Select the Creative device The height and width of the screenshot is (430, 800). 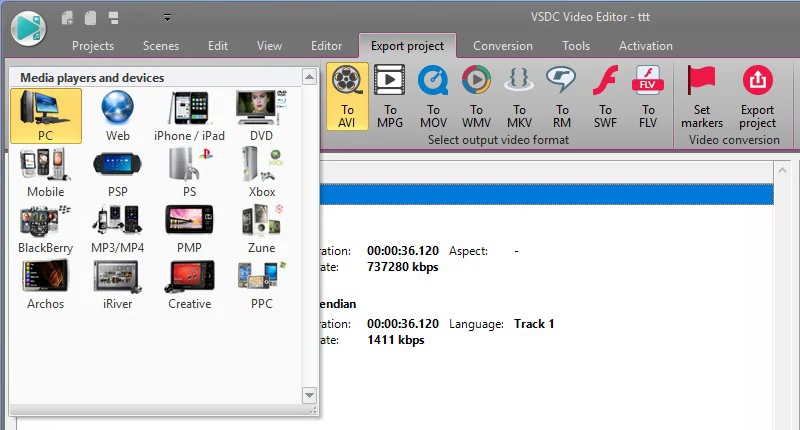pyautogui.click(x=189, y=285)
